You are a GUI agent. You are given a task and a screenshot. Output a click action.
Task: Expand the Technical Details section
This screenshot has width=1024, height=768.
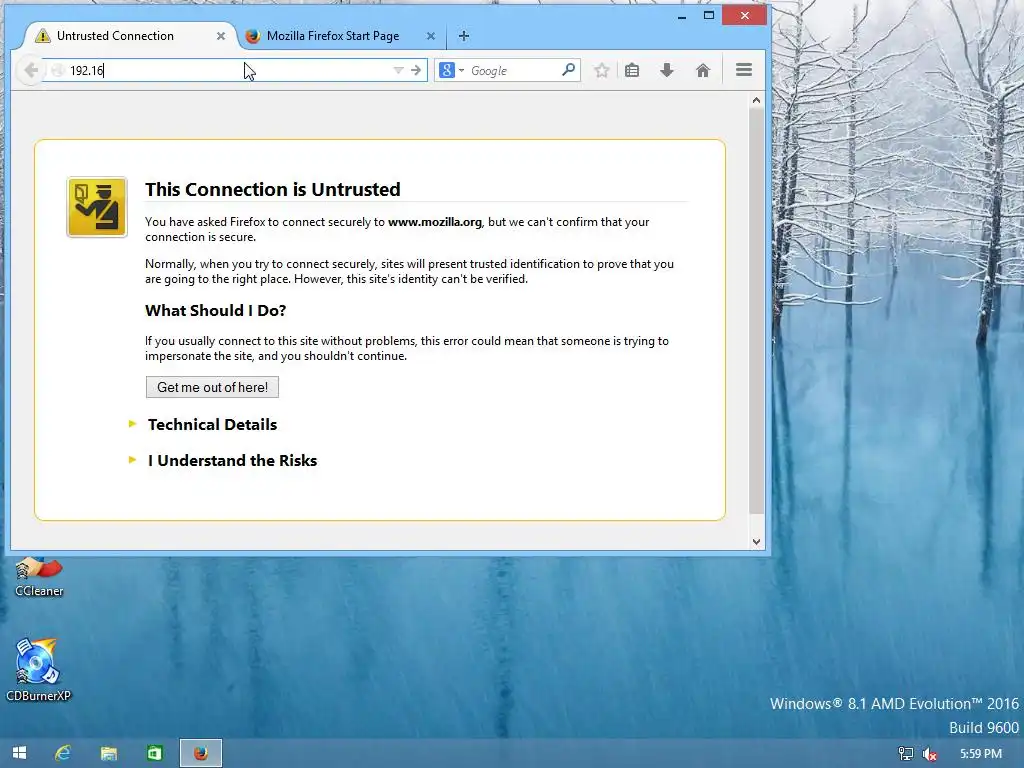204,424
